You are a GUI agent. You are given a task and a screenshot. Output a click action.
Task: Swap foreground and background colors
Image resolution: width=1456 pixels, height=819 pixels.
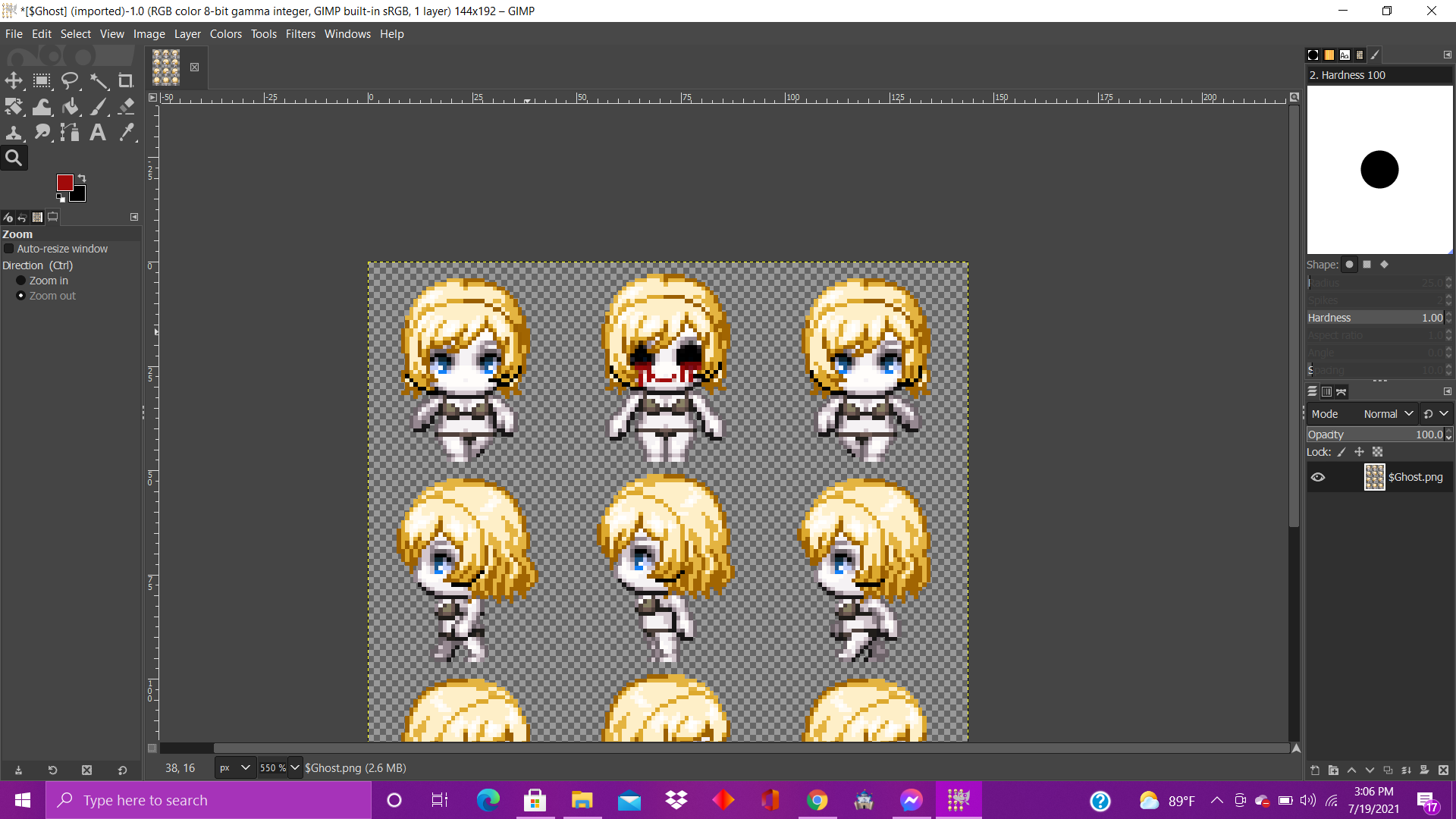tap(82, 178)
